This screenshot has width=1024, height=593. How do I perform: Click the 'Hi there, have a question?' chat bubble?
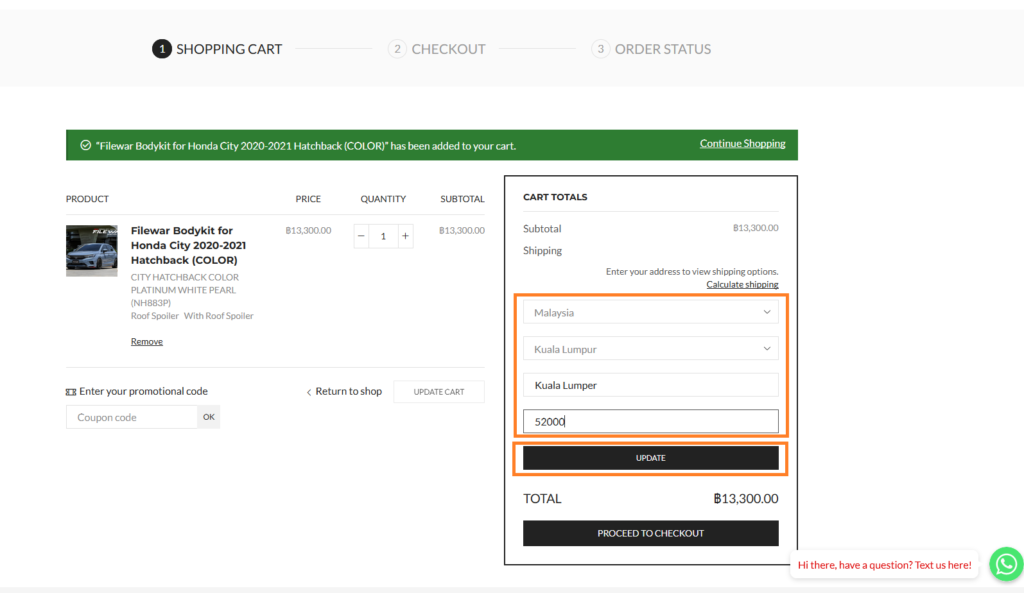click(884, 565)
